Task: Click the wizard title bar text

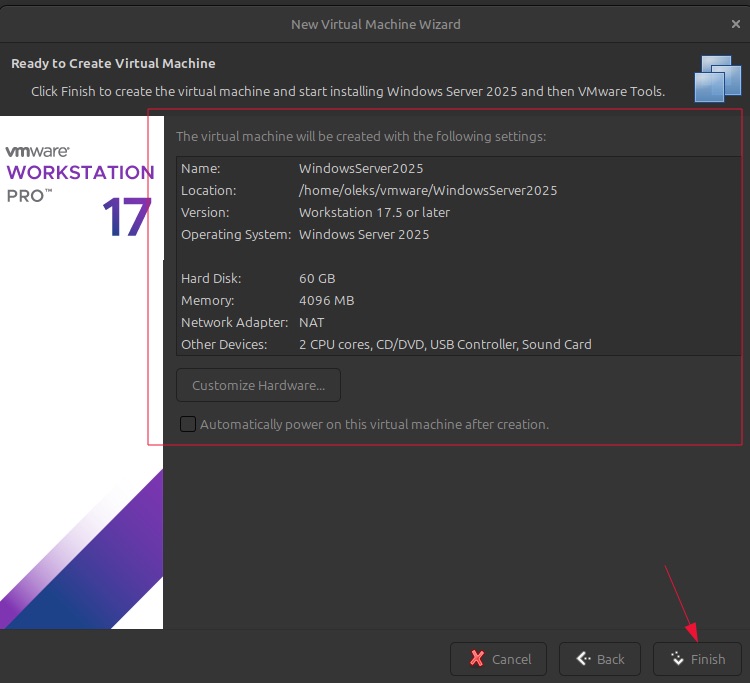Action: click(375, 24)
